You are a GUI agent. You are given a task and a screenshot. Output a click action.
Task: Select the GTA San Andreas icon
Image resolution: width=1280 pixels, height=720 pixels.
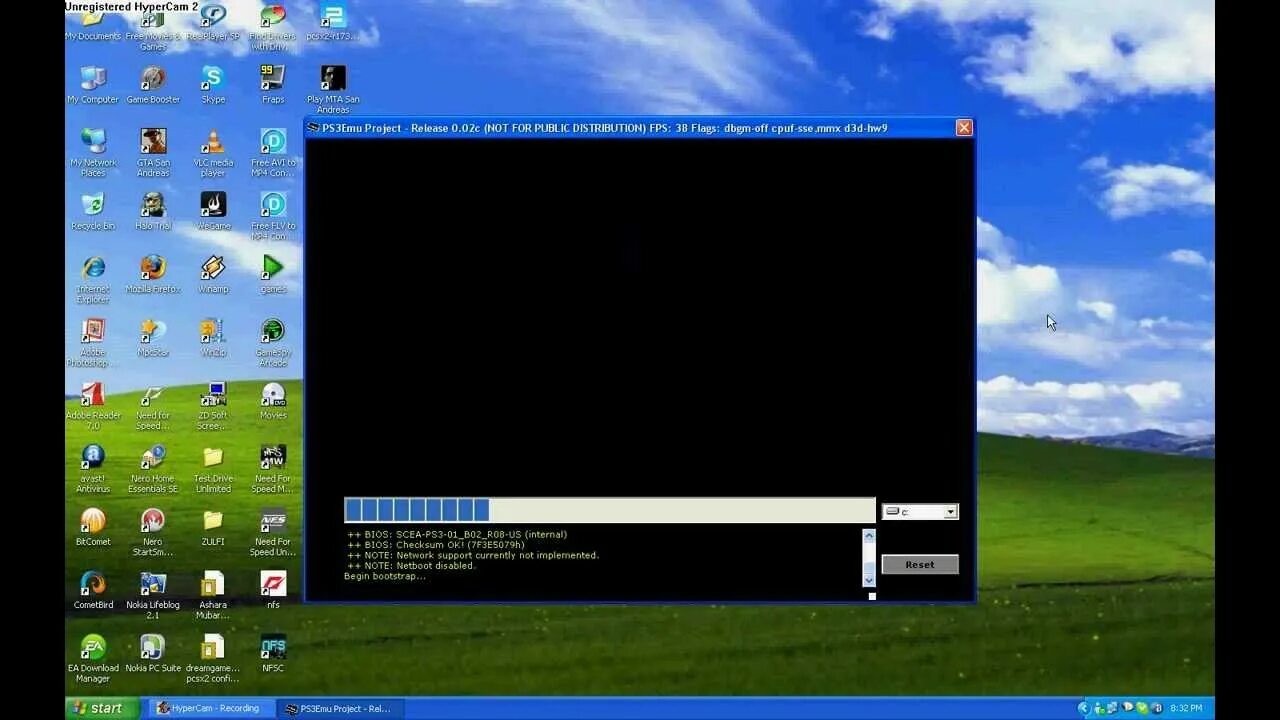click(x=153, y=153)
